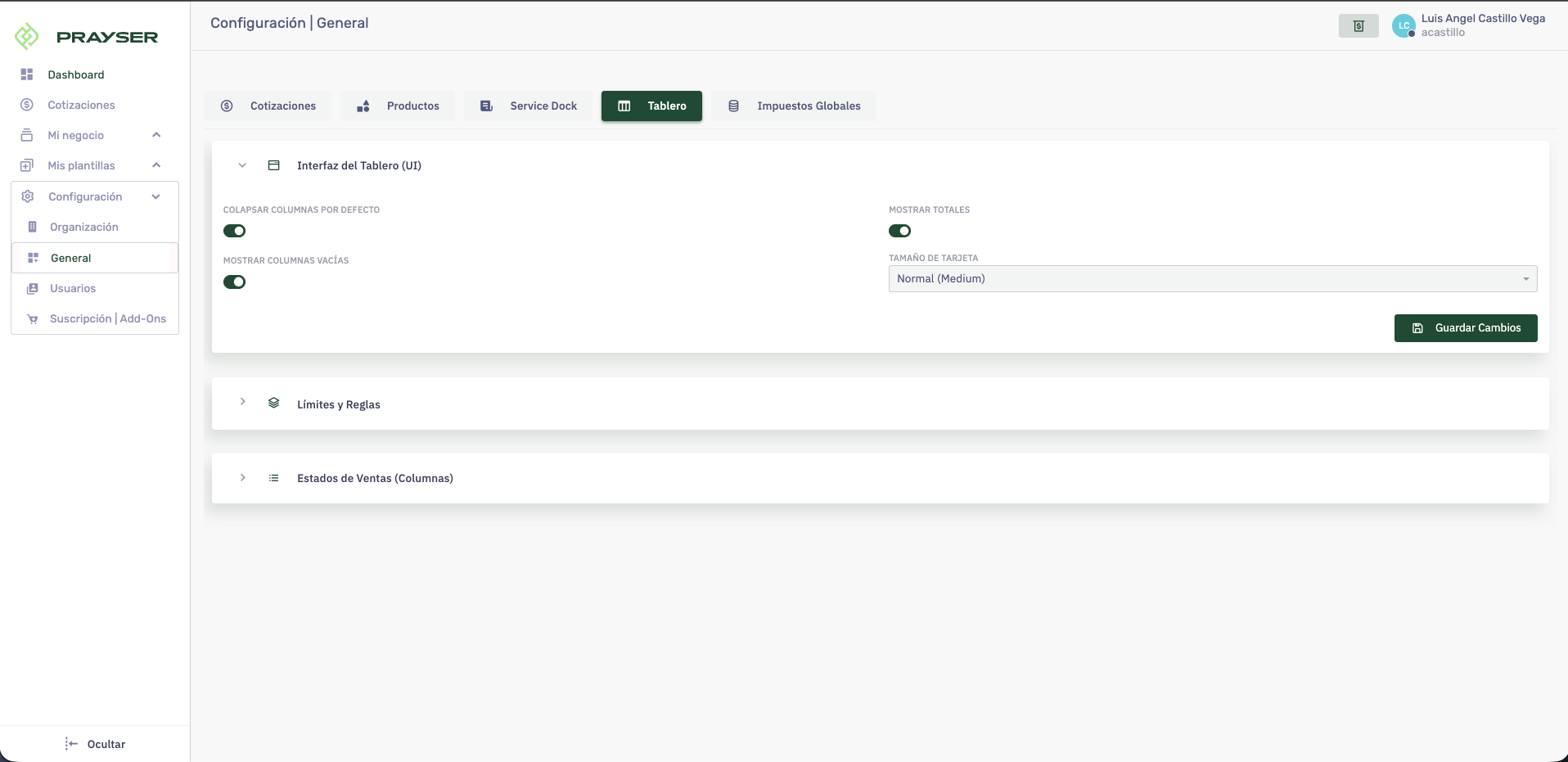Screen dimensions: 1568x762
Task: Expand the Estados de Ventas section chevron
Action: coord(242,477)
